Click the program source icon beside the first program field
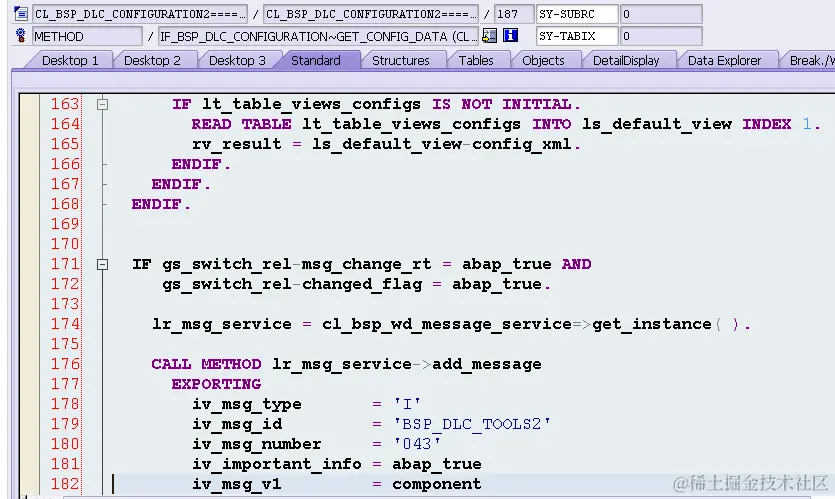 [21, 13]
